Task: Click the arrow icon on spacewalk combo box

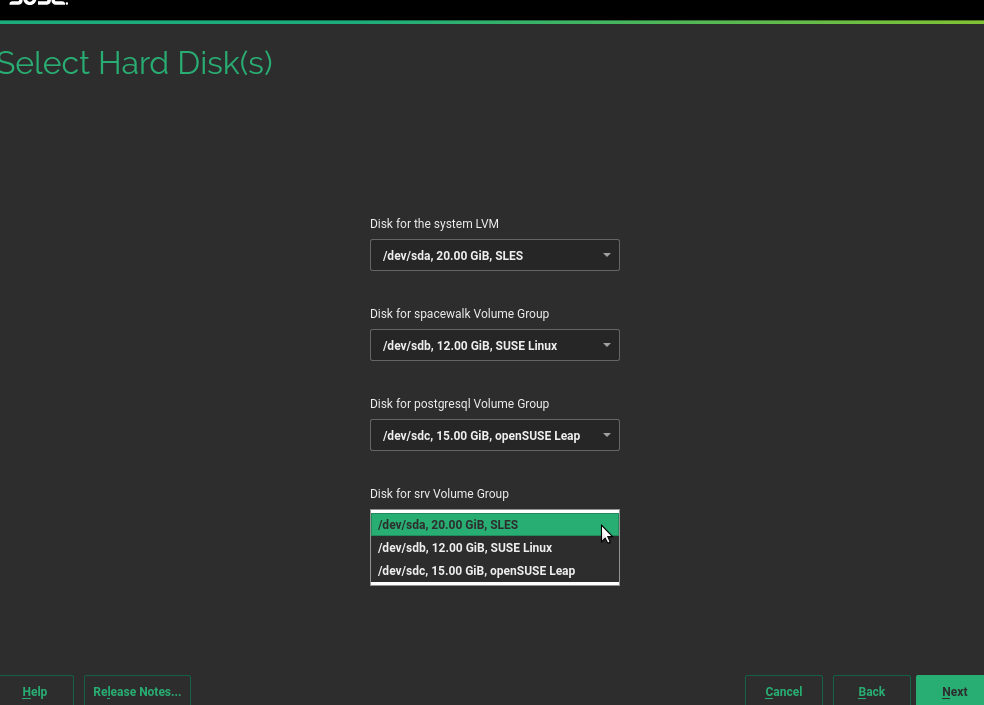Action: (x=606, y=345)
